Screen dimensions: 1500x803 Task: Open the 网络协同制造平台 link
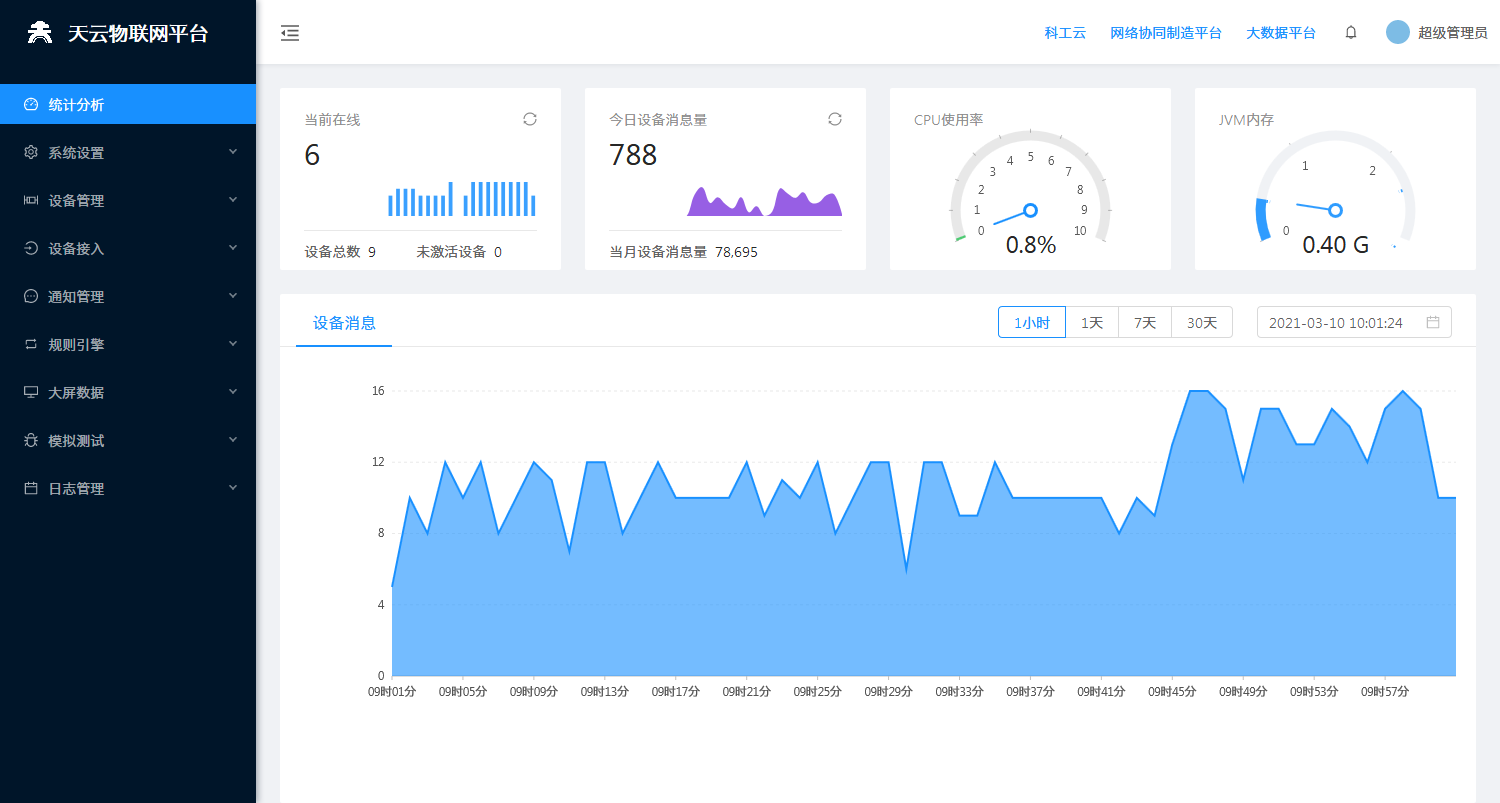[1166, 33]
